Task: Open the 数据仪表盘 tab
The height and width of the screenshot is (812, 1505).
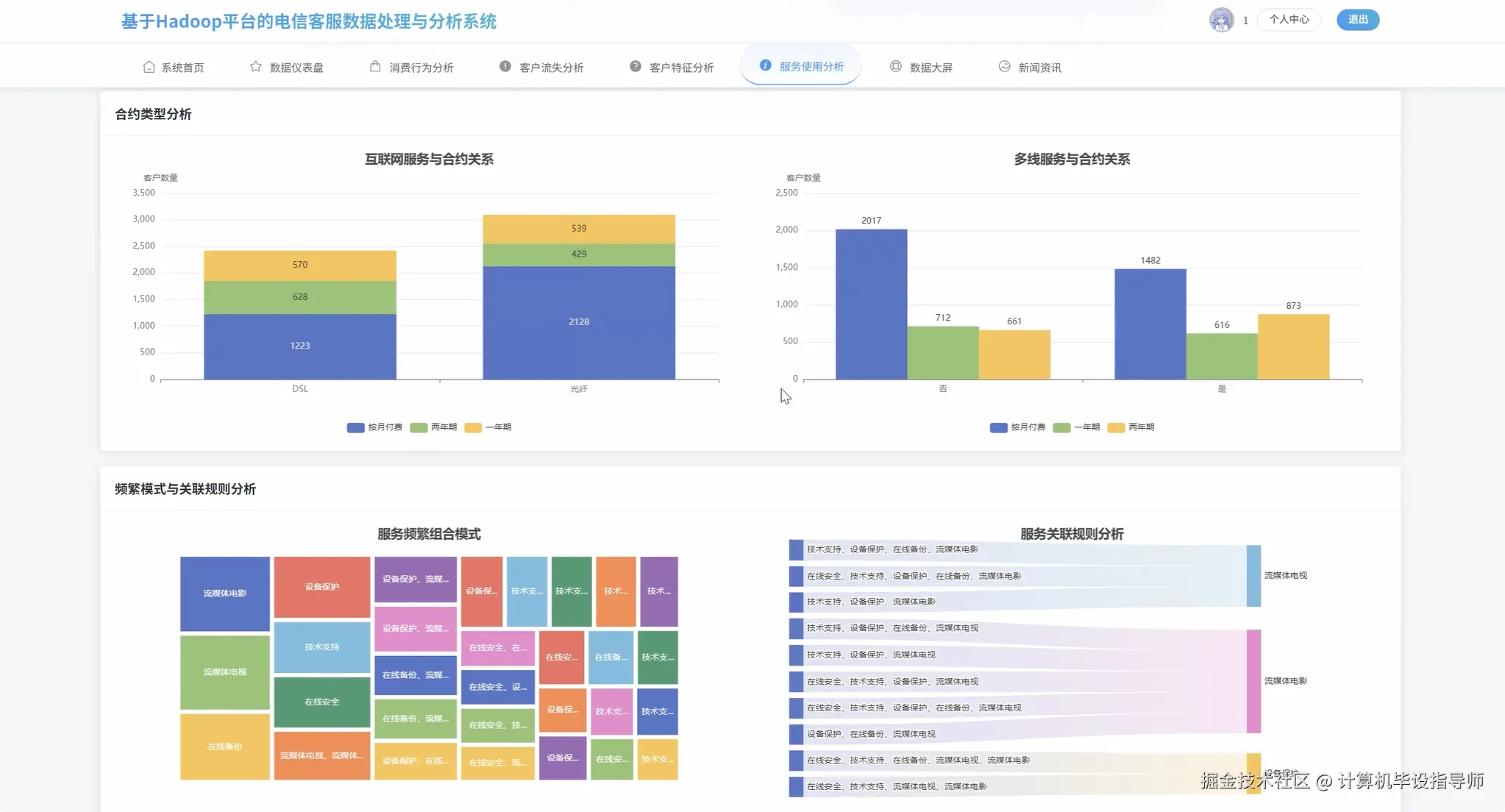Action: (x=287, y=67)
